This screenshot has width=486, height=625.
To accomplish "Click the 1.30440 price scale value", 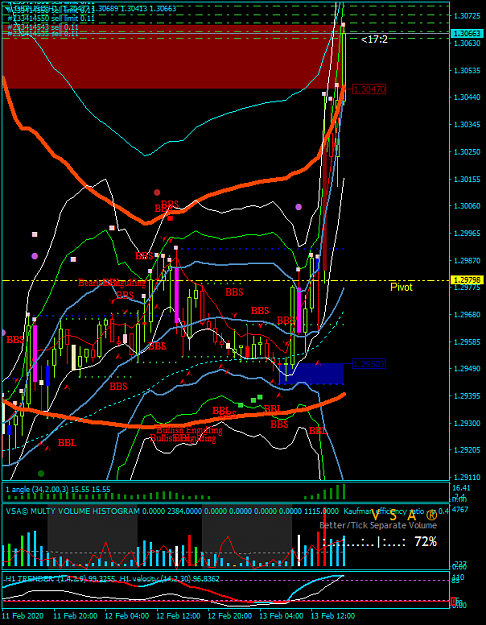I will click(467, 98).
